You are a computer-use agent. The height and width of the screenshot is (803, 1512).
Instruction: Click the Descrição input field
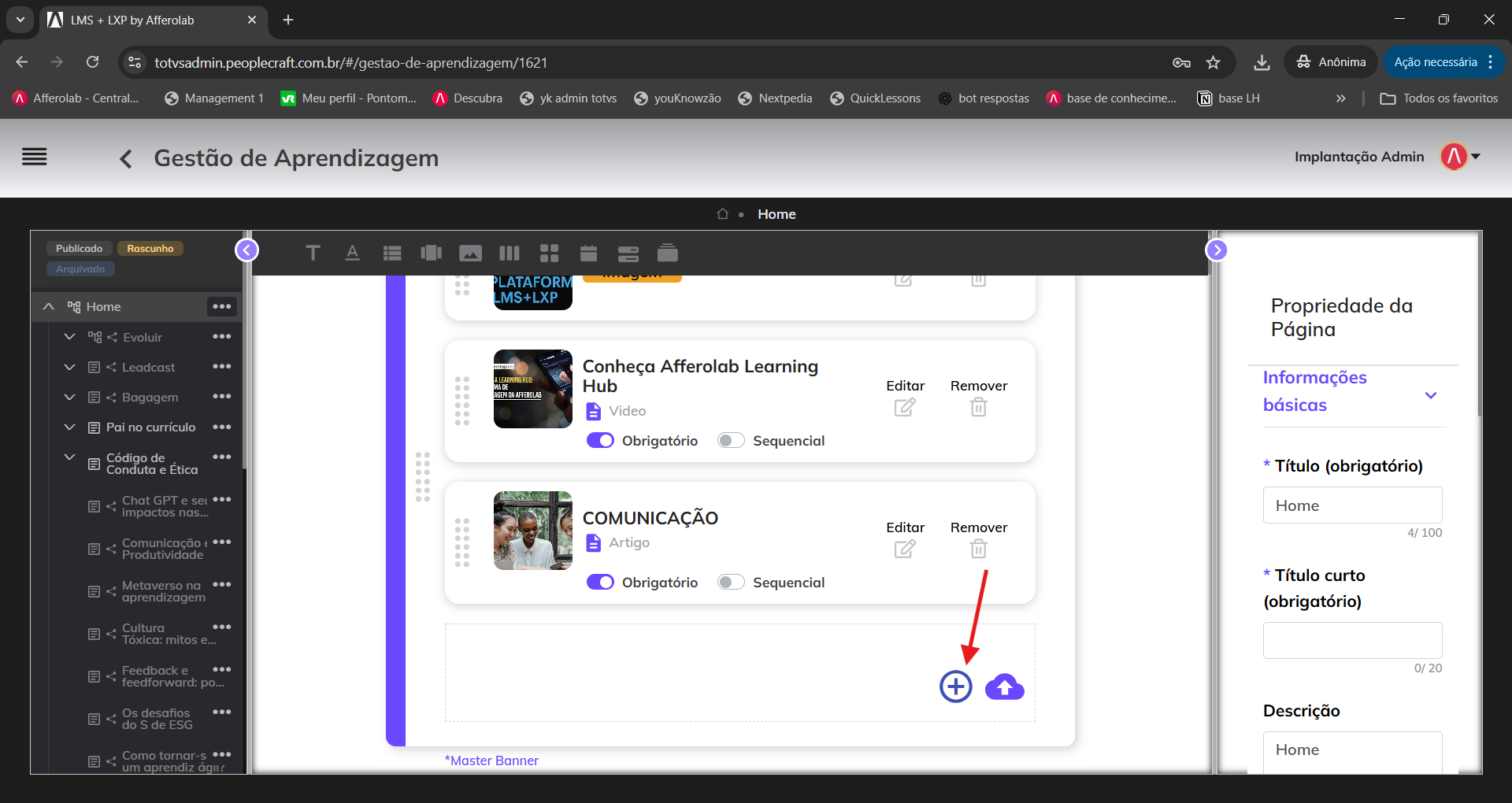1352,752
